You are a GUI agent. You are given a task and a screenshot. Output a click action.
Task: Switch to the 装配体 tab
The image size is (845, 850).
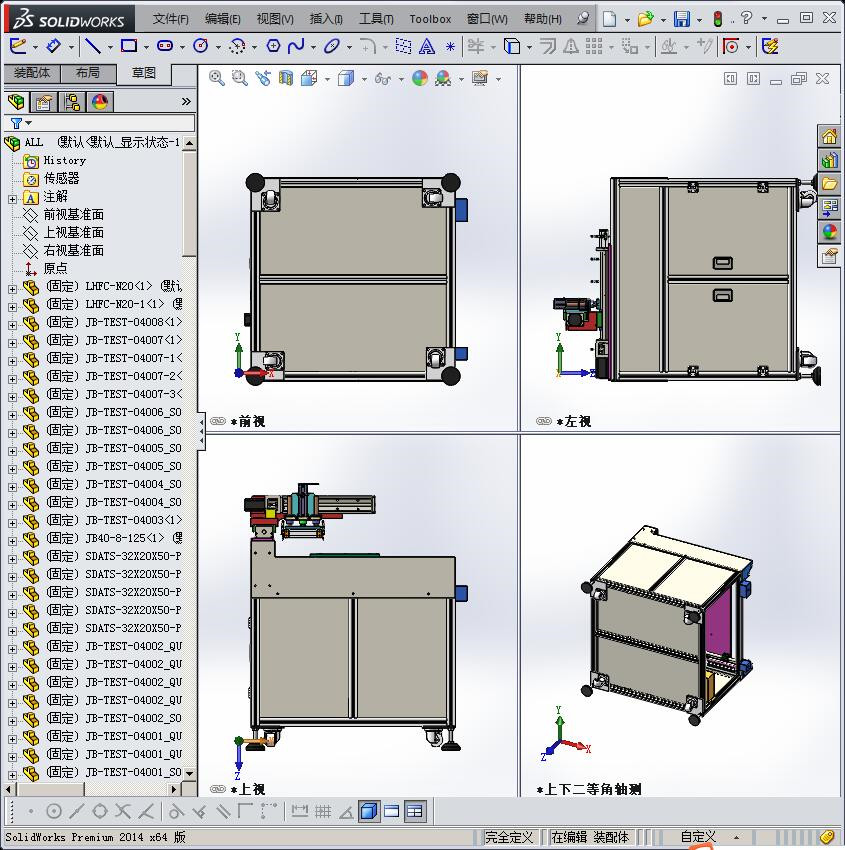click(x=31, y=73)
